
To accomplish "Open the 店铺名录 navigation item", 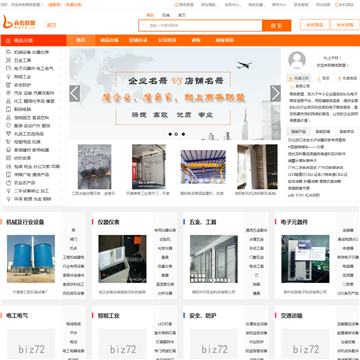I will [x=138, y=40].
